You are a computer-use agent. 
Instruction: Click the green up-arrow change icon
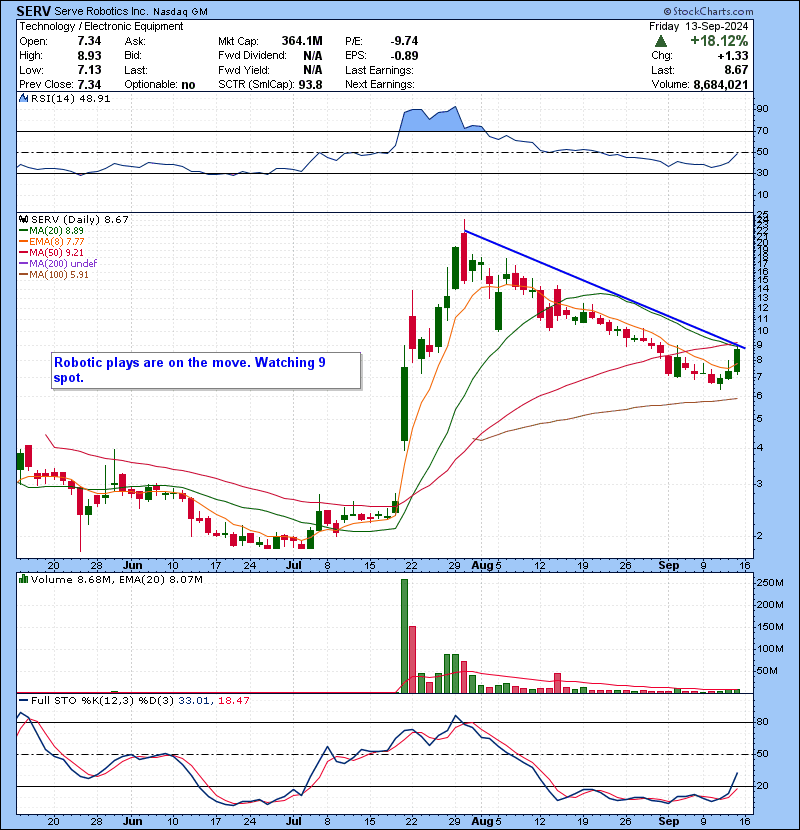(660, 41)
